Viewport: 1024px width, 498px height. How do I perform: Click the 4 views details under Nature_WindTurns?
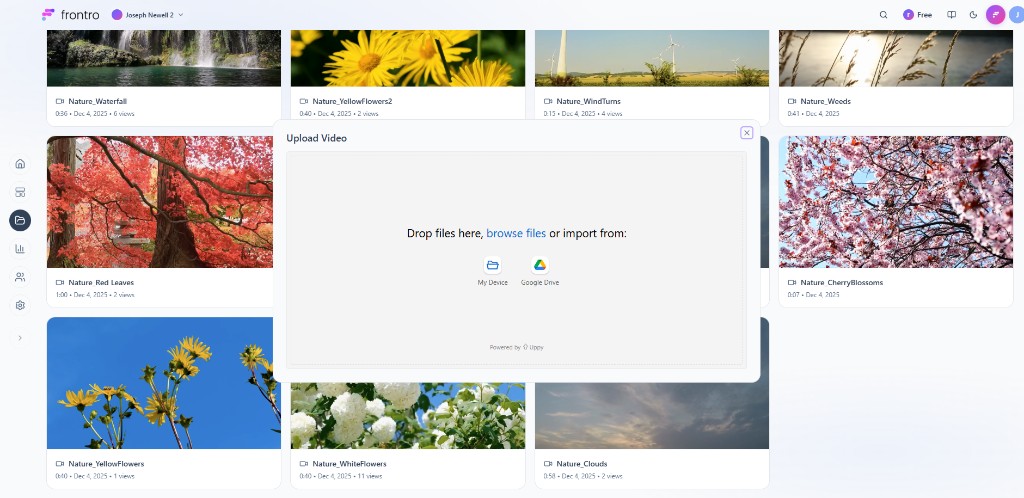coord(583,114)
